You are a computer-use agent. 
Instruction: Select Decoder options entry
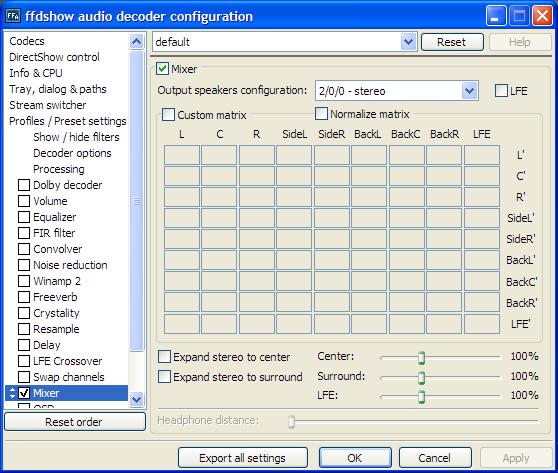tap(72, 153)
